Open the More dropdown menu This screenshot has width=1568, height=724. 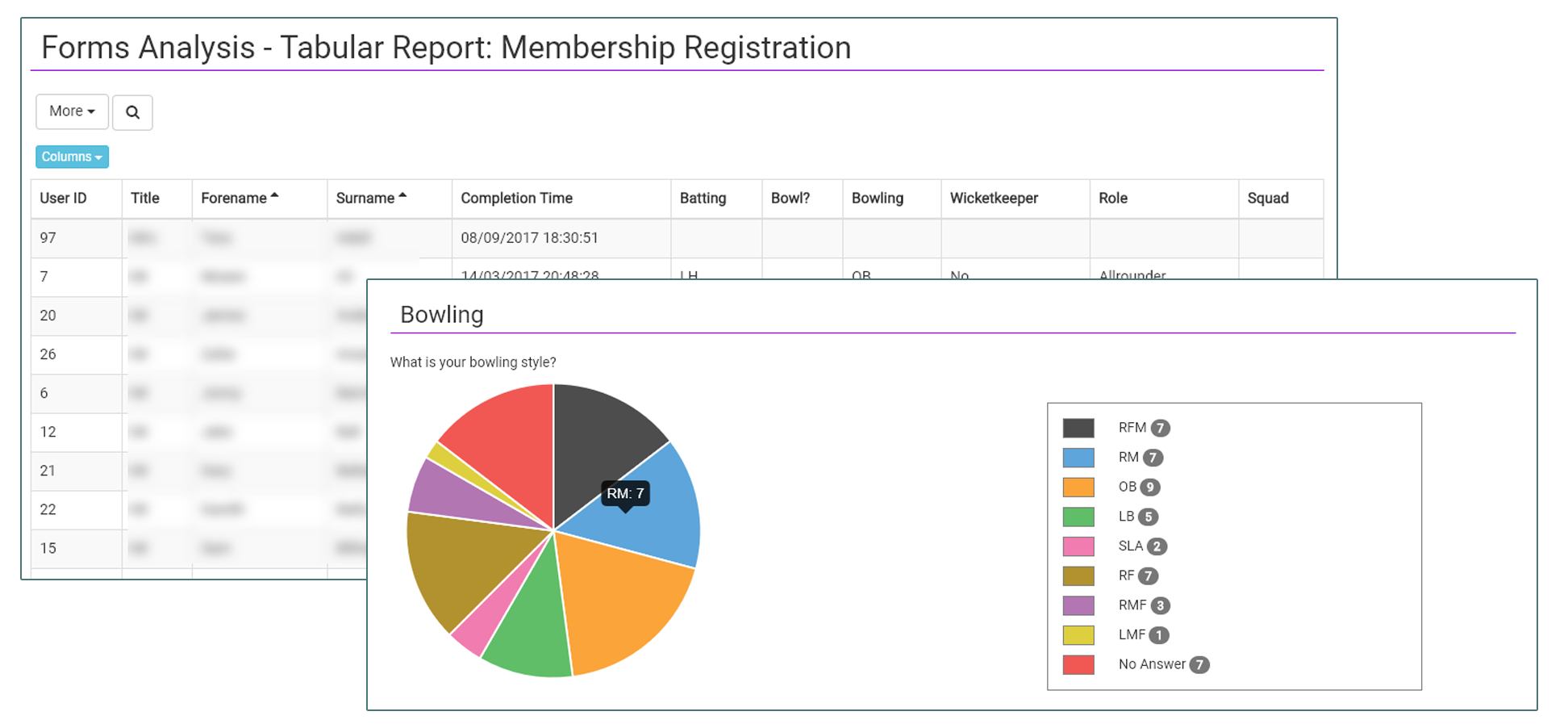click(72, 111)
